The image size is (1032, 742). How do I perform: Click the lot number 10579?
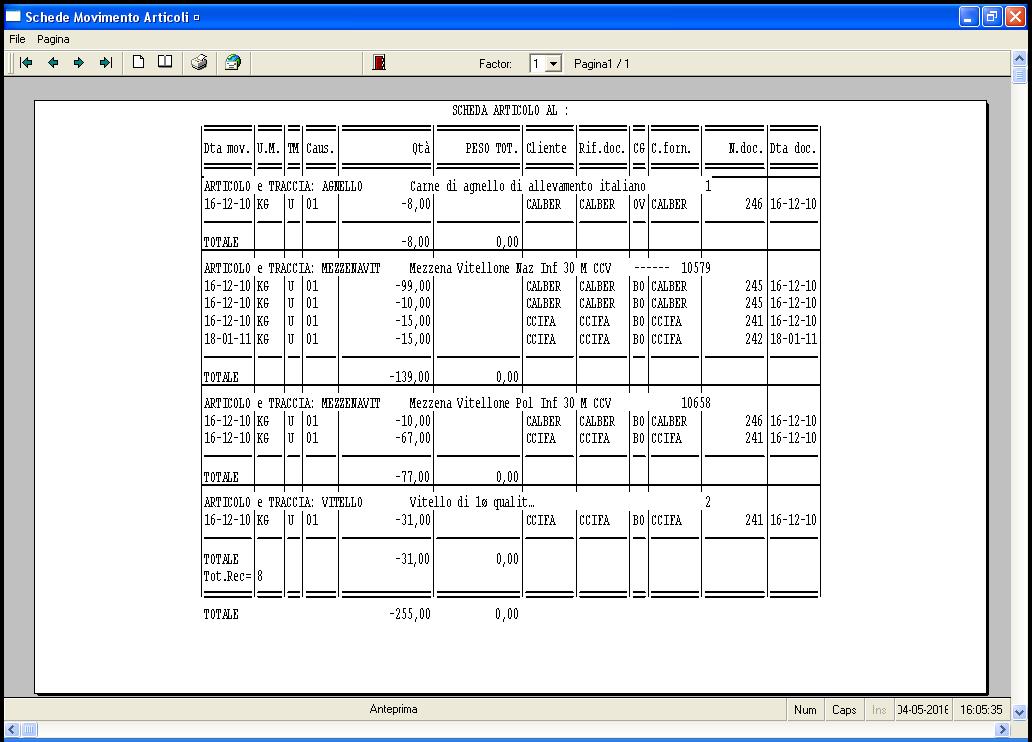coord(696,268)
